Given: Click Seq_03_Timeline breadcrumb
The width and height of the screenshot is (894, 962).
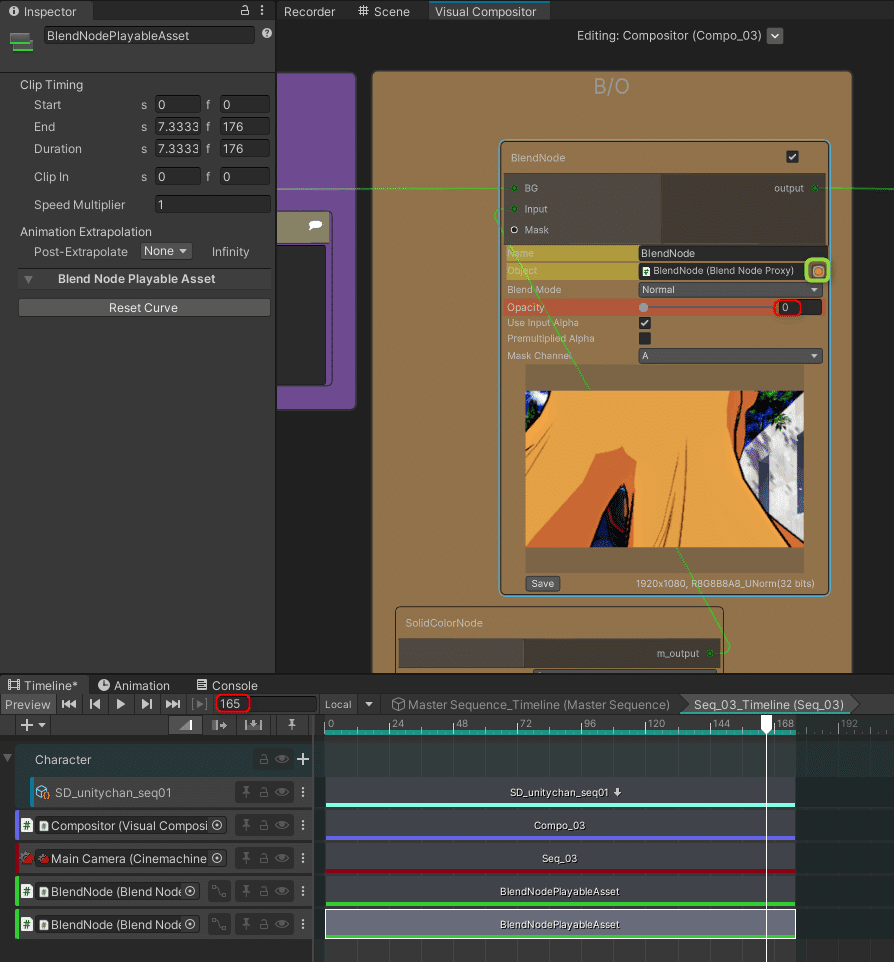Looking at the screenshot, I should click(768, 704).
